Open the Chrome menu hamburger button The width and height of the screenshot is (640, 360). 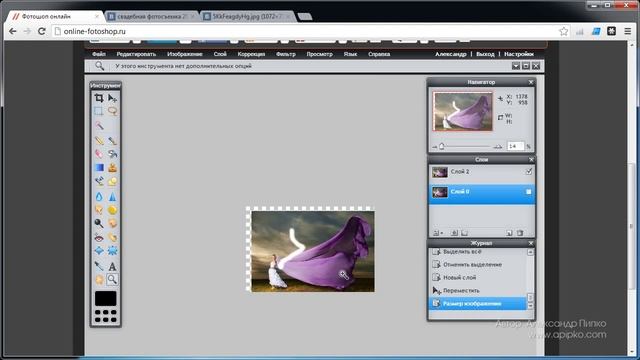[x=628, y=31]
